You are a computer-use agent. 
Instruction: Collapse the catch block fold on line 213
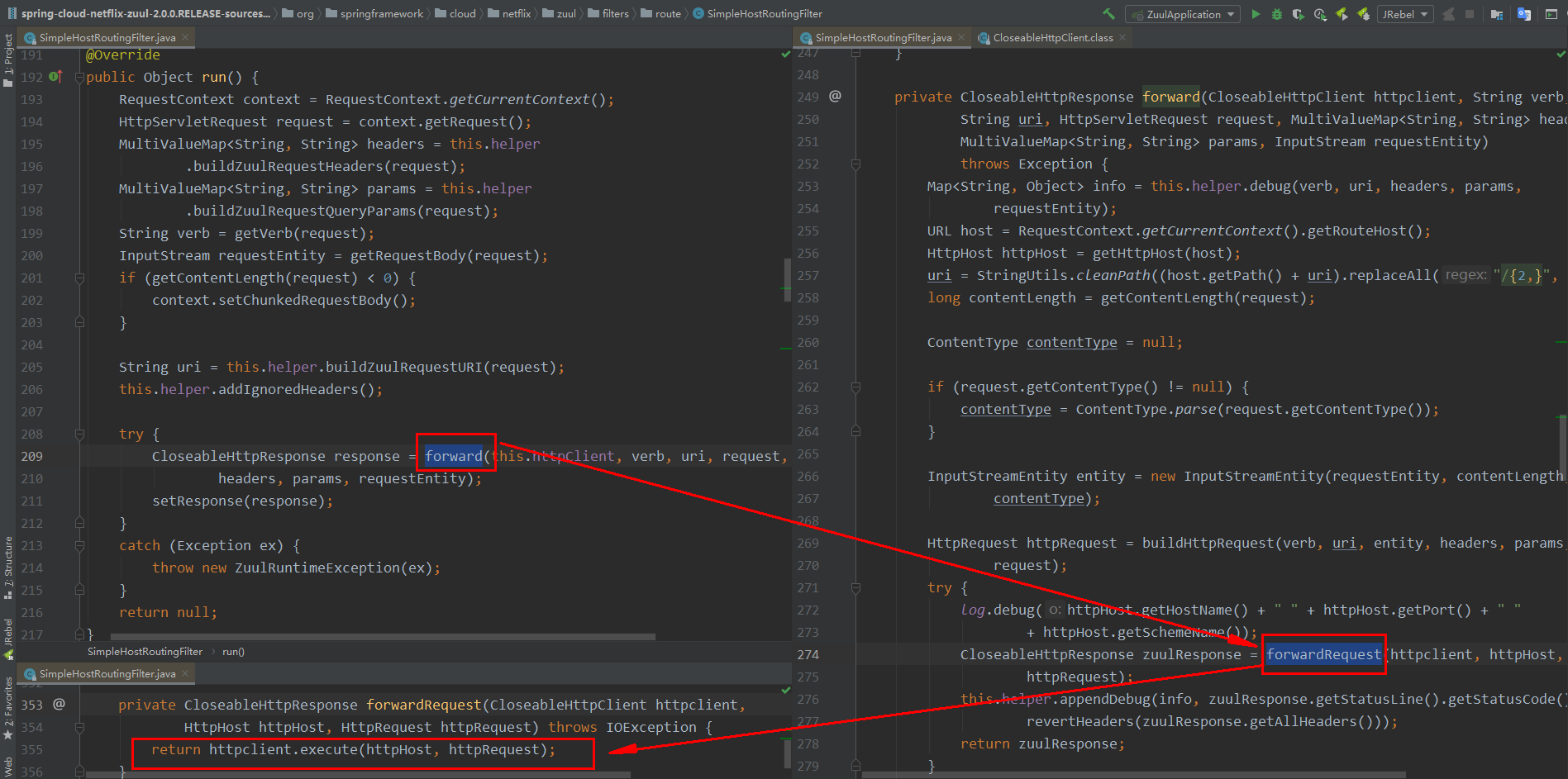(79, 546)
